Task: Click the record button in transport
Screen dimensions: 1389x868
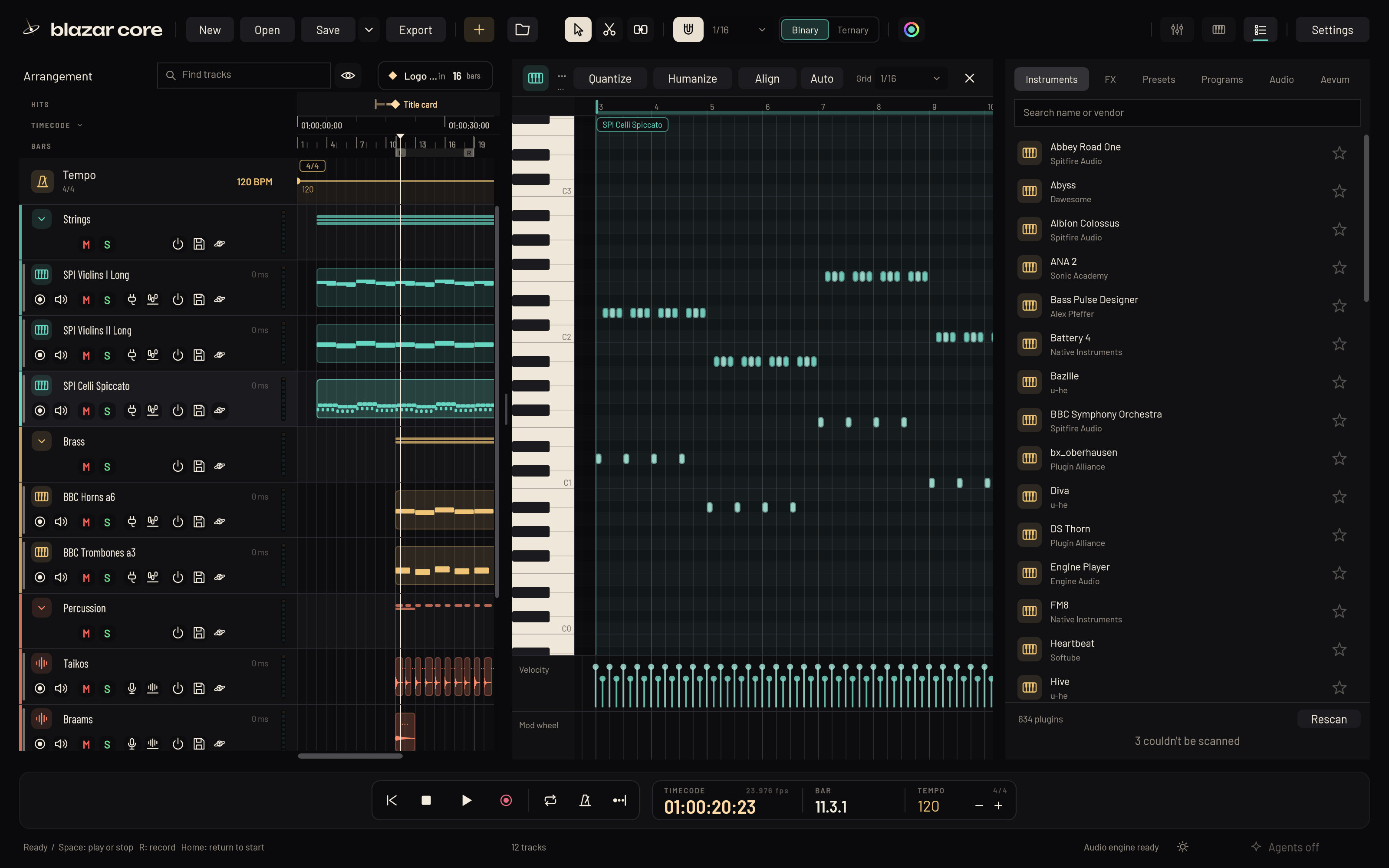Action: (506, 800)
